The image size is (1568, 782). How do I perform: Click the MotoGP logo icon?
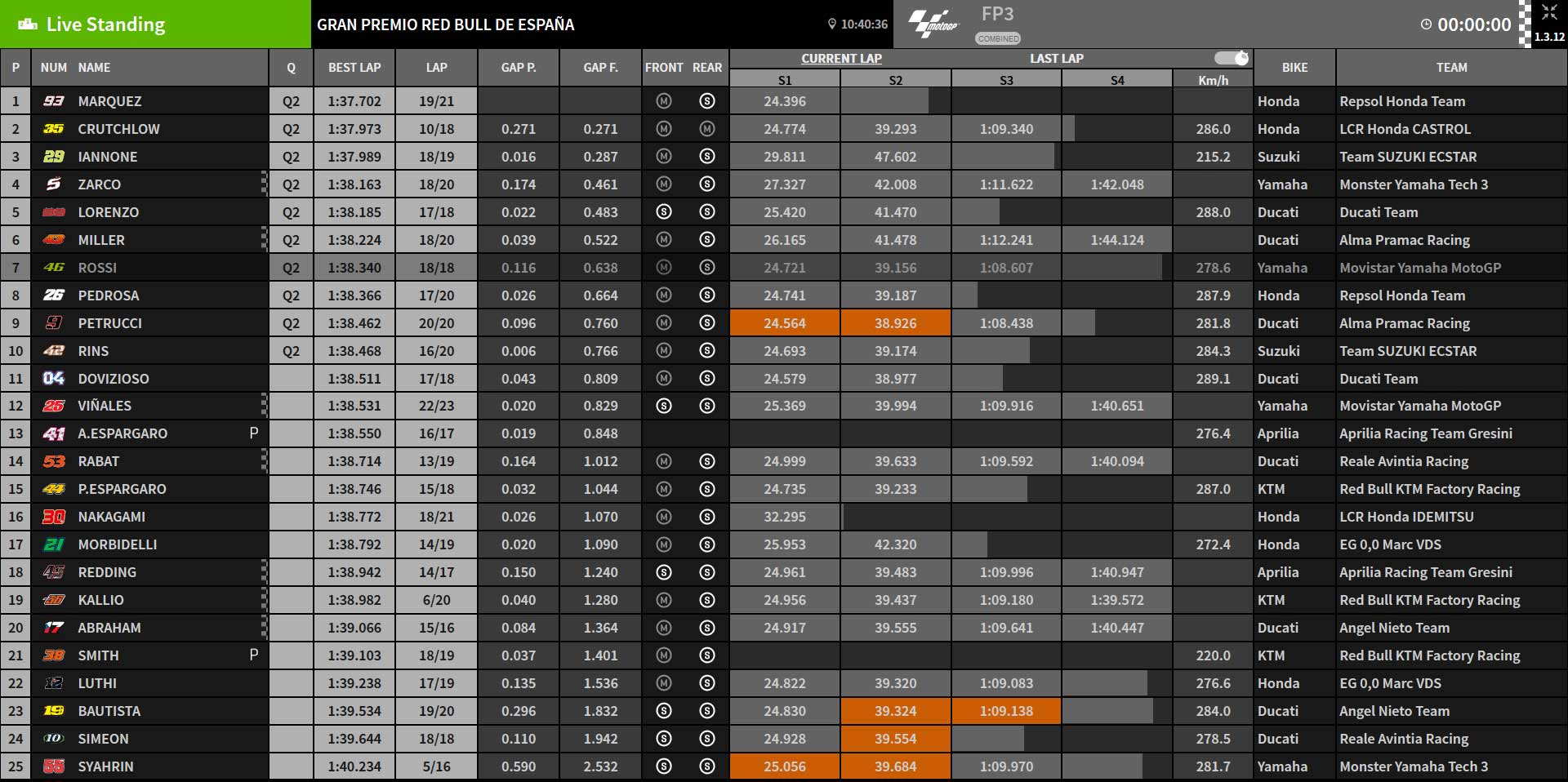(933, 24)
